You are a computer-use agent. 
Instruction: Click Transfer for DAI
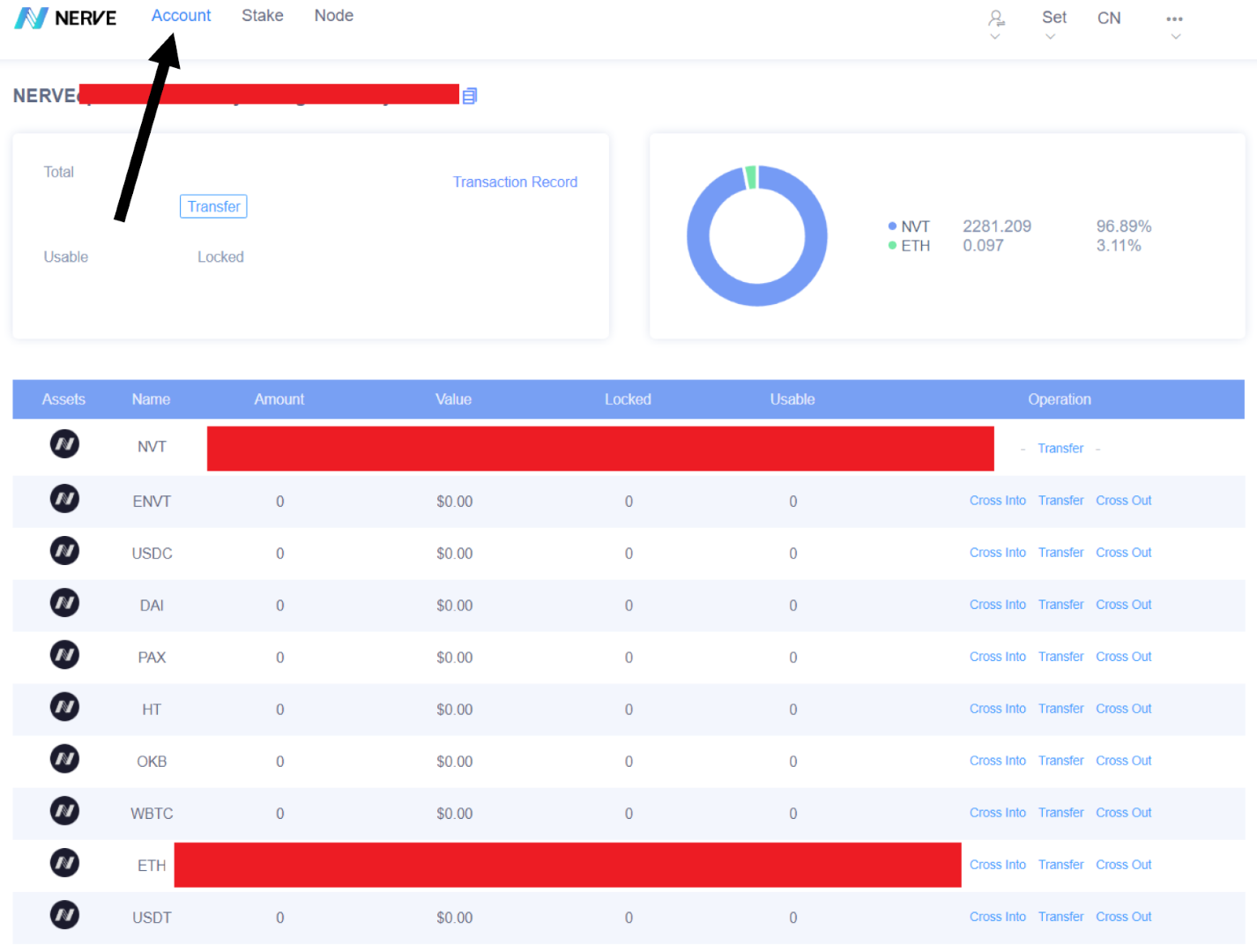(x=1060, y=605)
